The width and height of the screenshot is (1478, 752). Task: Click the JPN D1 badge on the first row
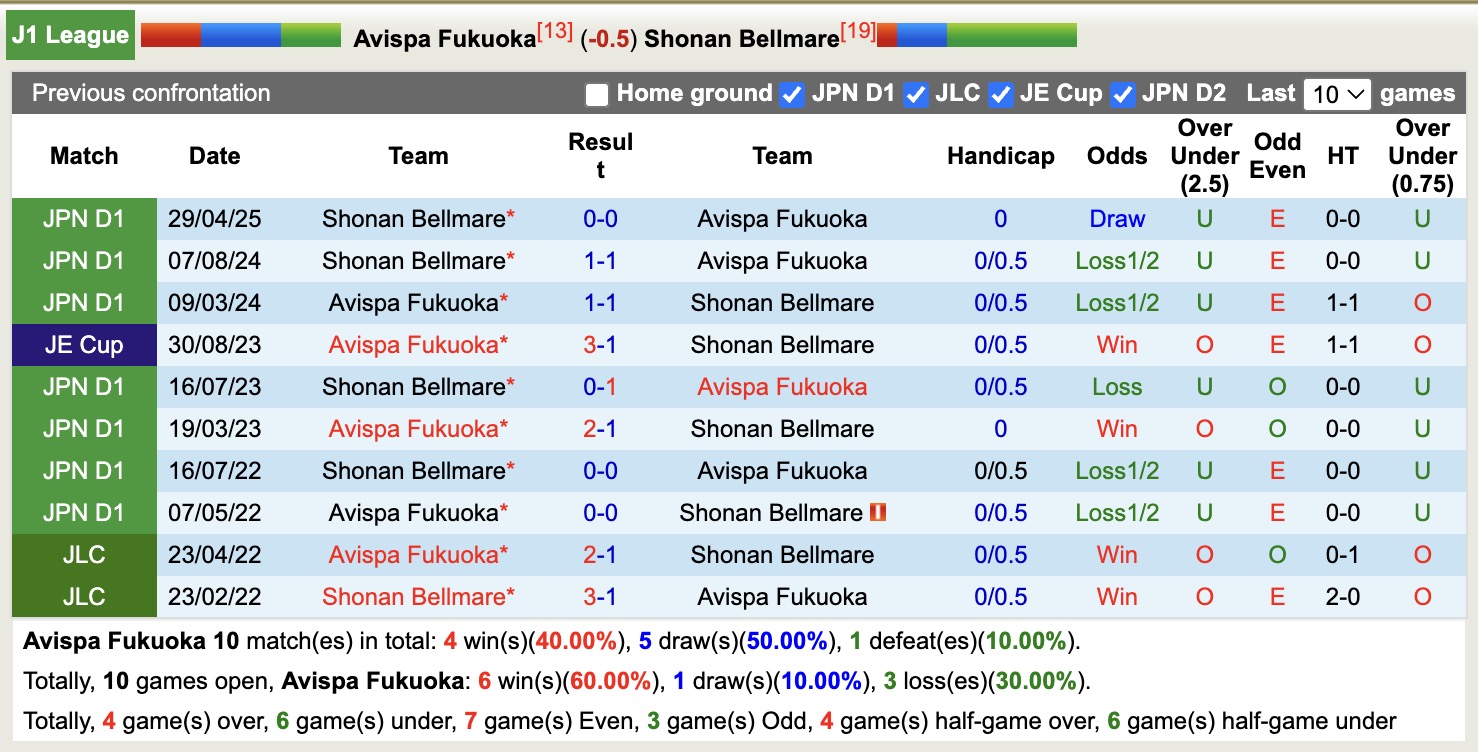tap(84, 218)
